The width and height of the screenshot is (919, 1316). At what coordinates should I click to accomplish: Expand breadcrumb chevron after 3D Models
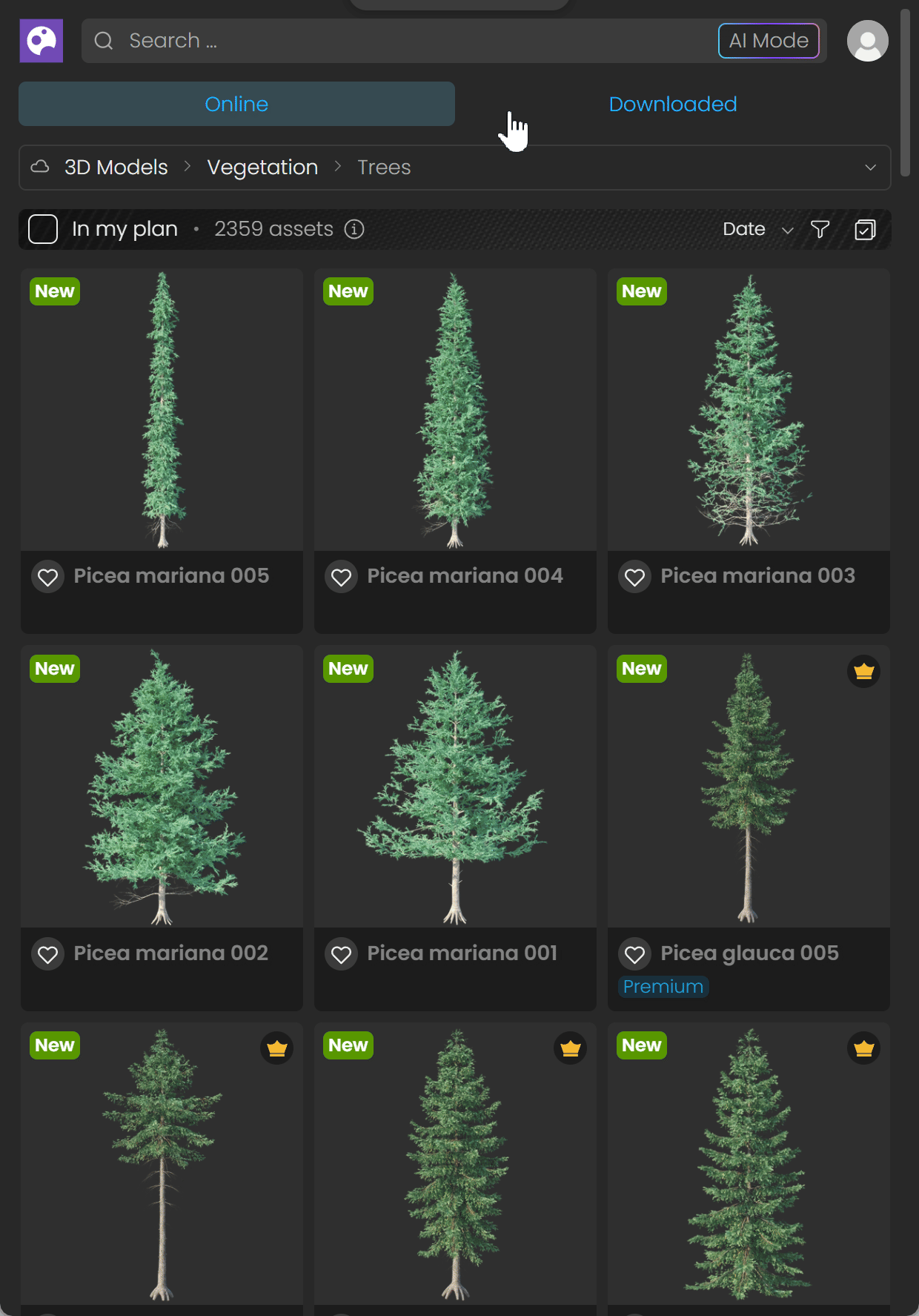pos(188,167)
